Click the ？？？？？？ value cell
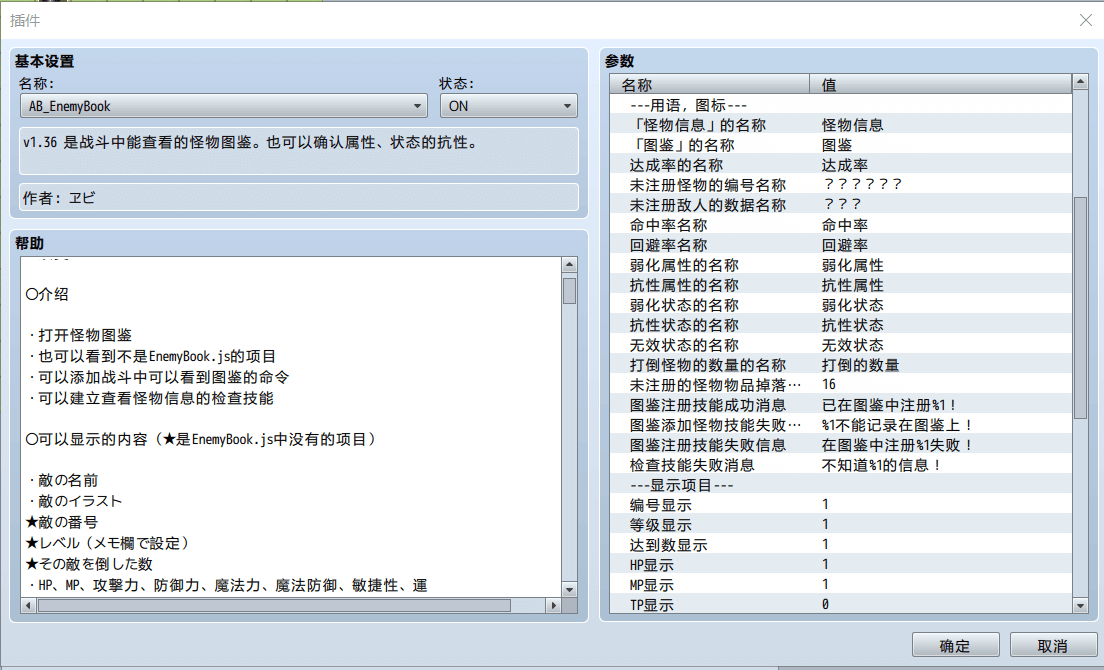This screenshot has width=1104, height=670. (862, 184)
